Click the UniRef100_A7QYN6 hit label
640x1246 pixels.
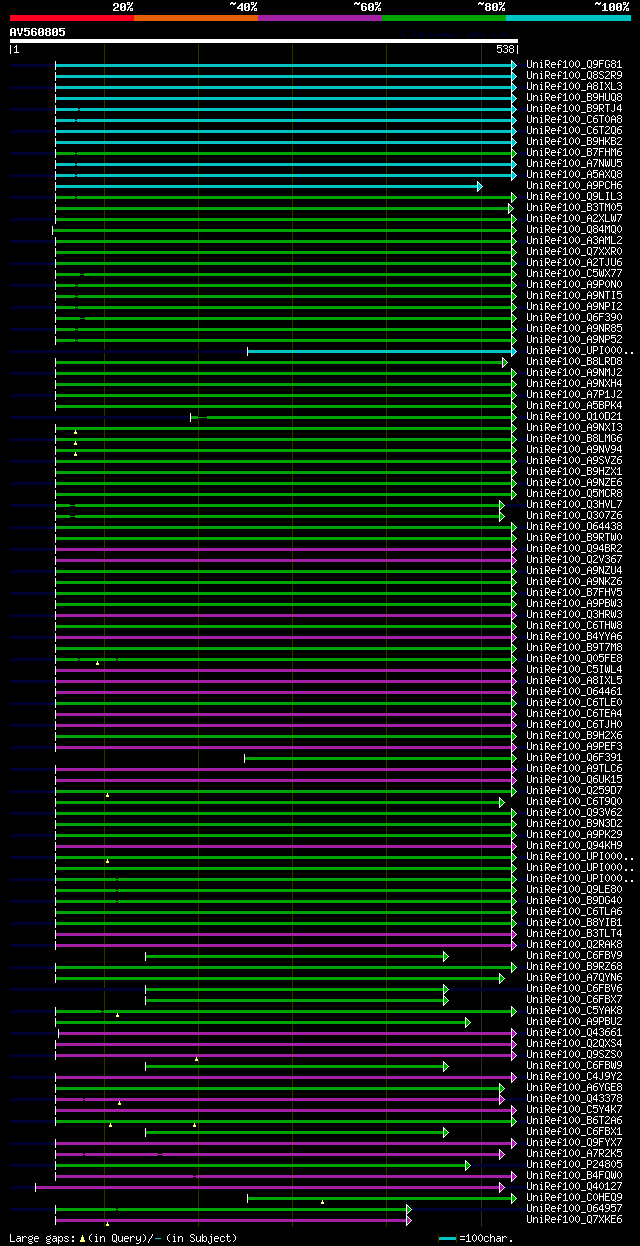click(x=574, y=978)
